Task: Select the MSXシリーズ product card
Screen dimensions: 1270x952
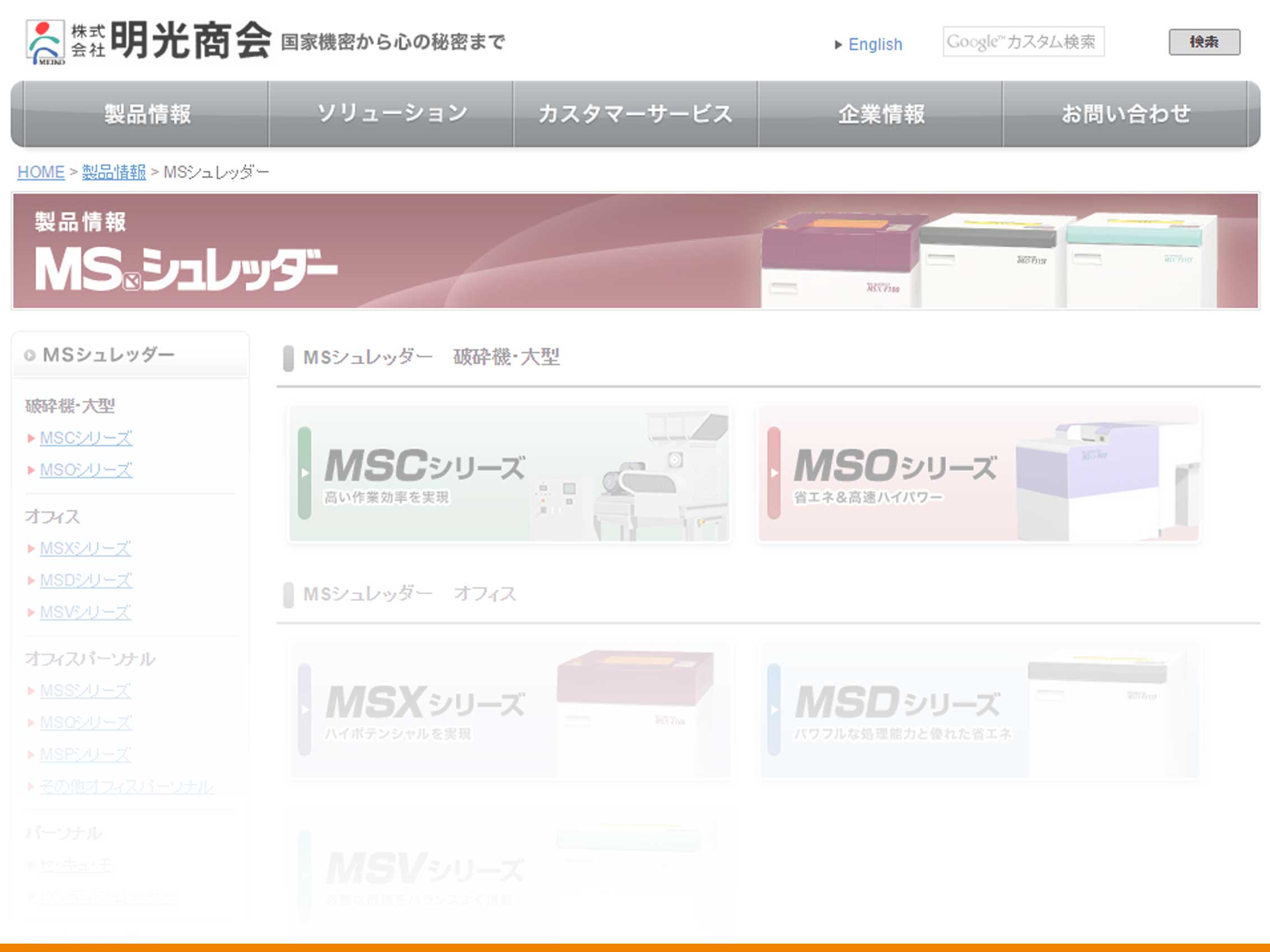Action: point(509,710)
